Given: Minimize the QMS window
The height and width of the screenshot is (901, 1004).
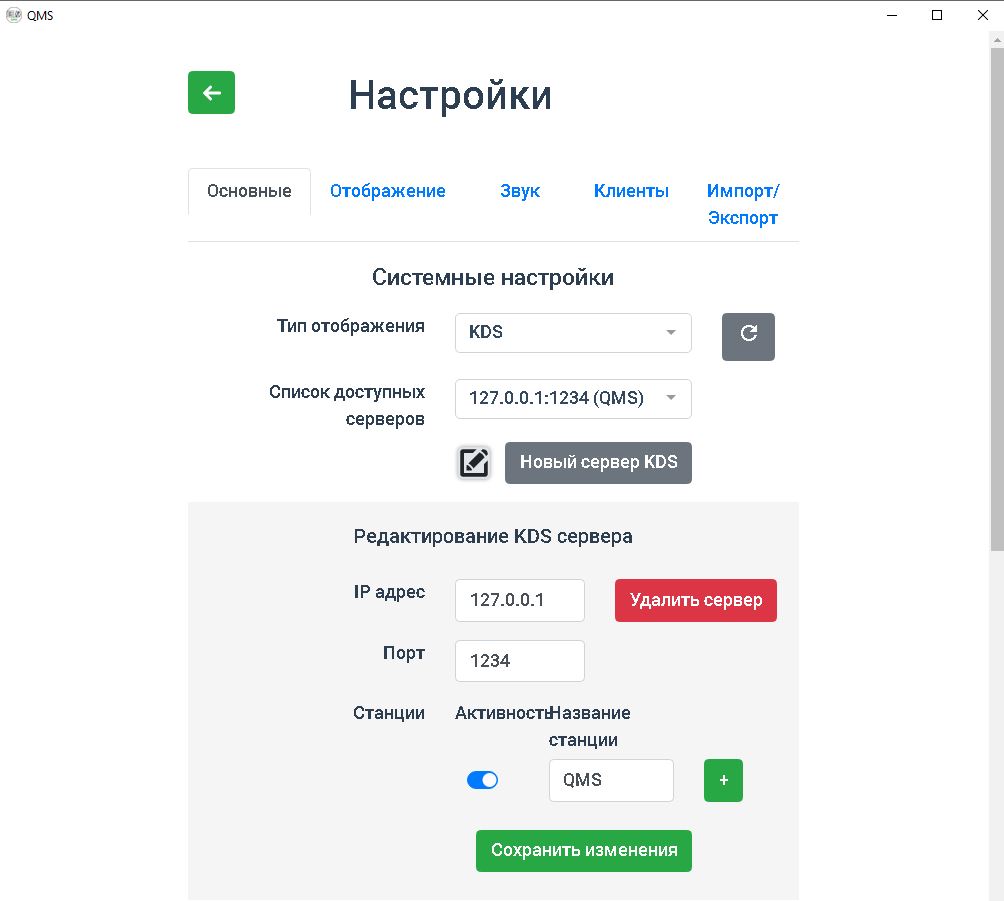Looking at the screenshot, I should click(x=891, y=15).
